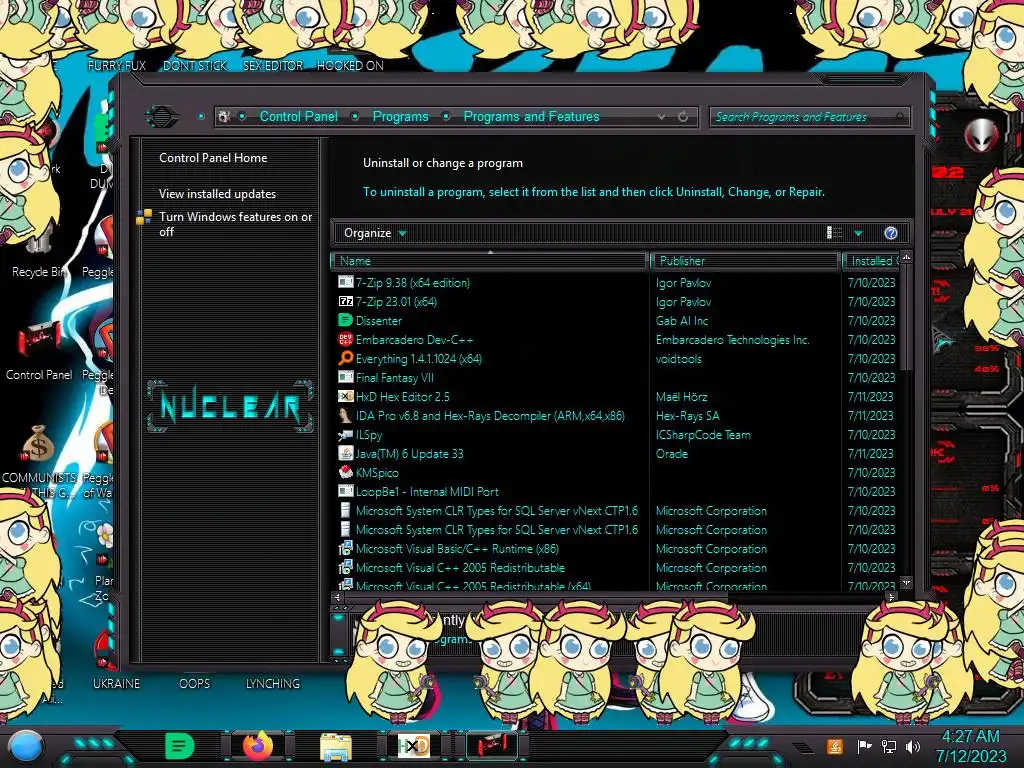Image resolution: width=1024 pixels, height=768 pixels.
Task: Select the green Dissenter icon in list
Action: coord(345,320)
